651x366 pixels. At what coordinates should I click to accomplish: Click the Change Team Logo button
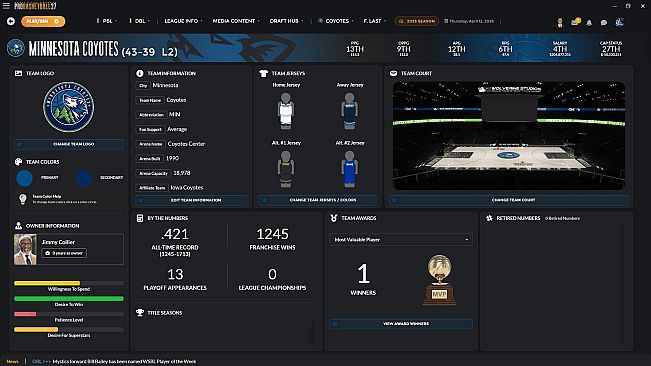pyautogui.click(x=69, y=144)
